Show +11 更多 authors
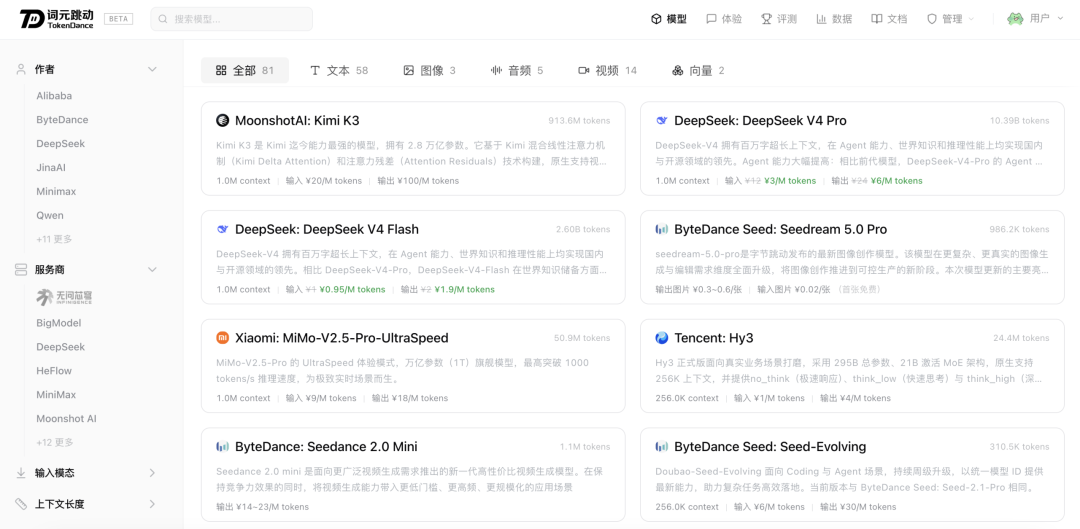1080x529 pixels. click(x=54, y=239)
